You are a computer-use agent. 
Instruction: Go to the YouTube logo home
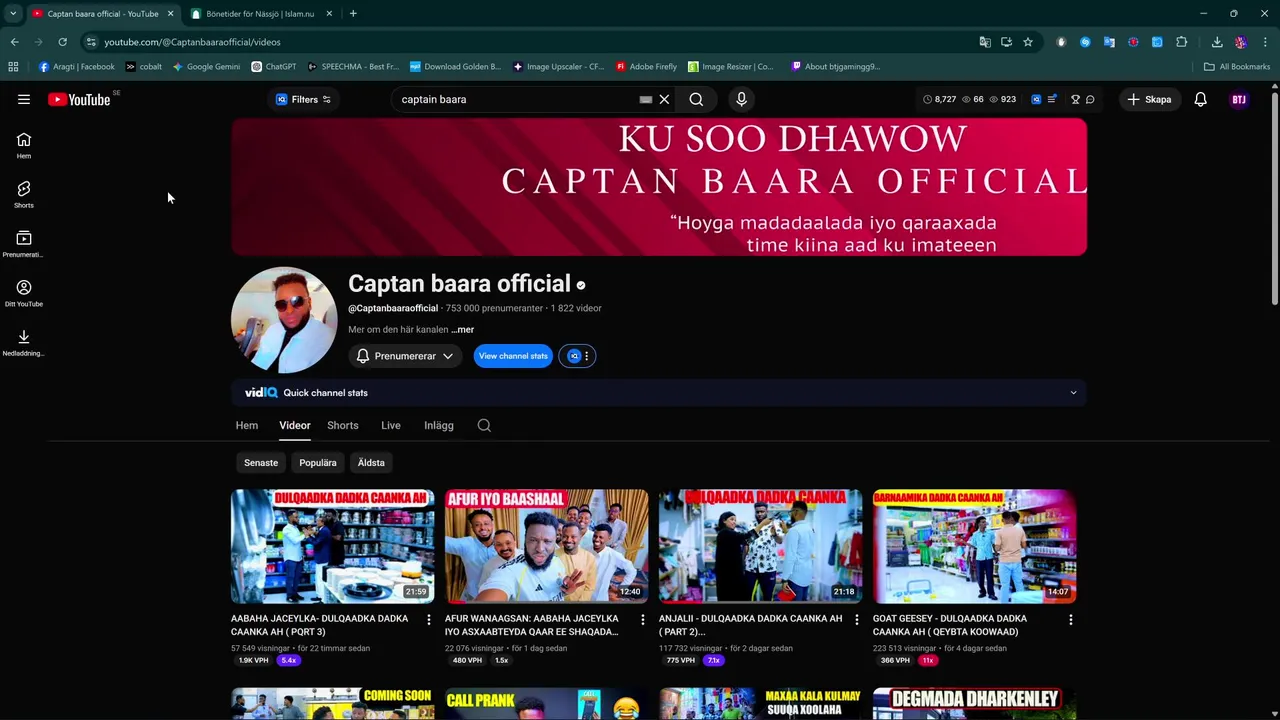(x=79, y=99)
